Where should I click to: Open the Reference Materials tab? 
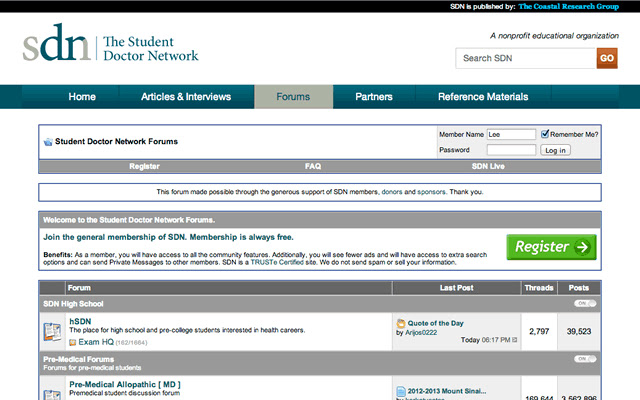pos(483,97)
